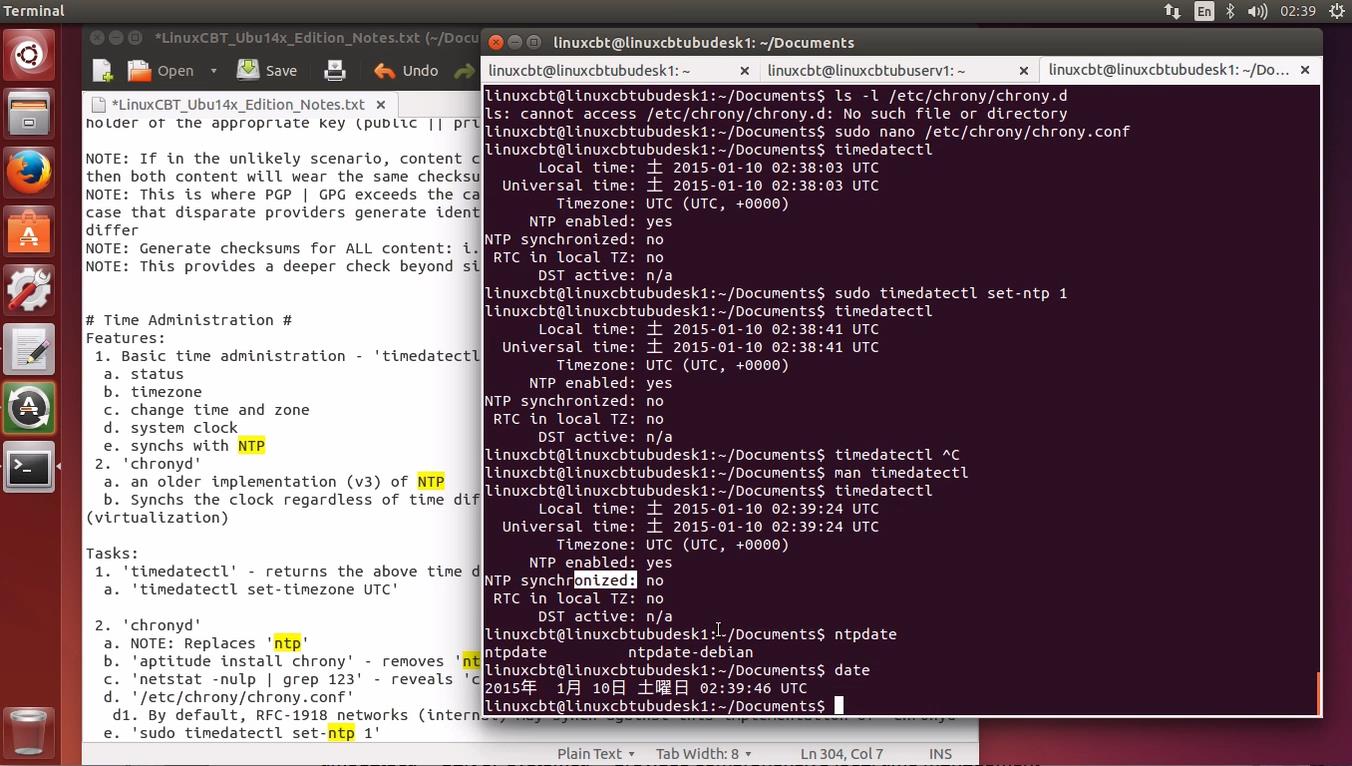Open the Ubuntu Dash launcher
The image size is (1352, 766).
(x=29, y=55)
